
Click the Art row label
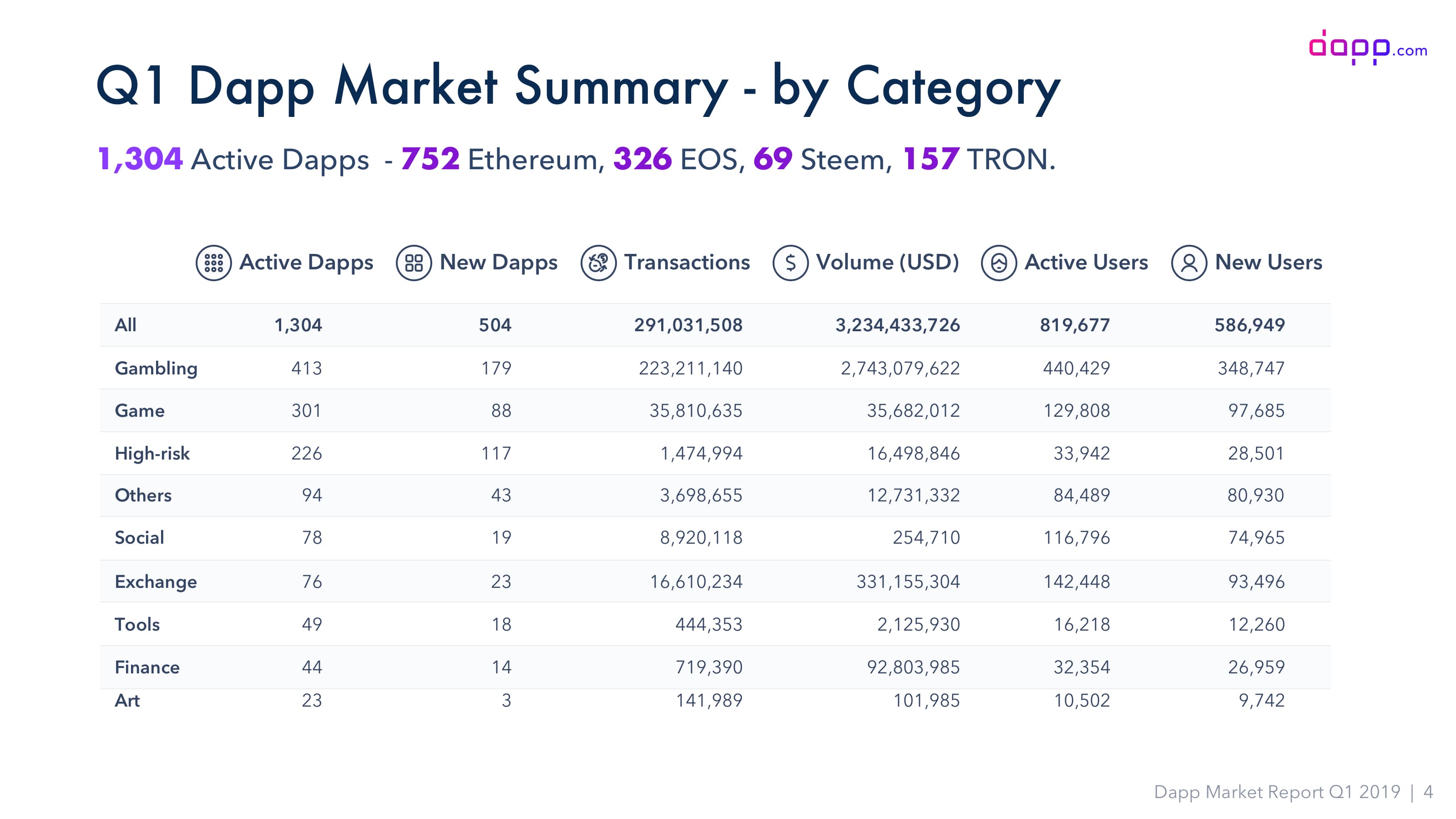pos(127,700)
